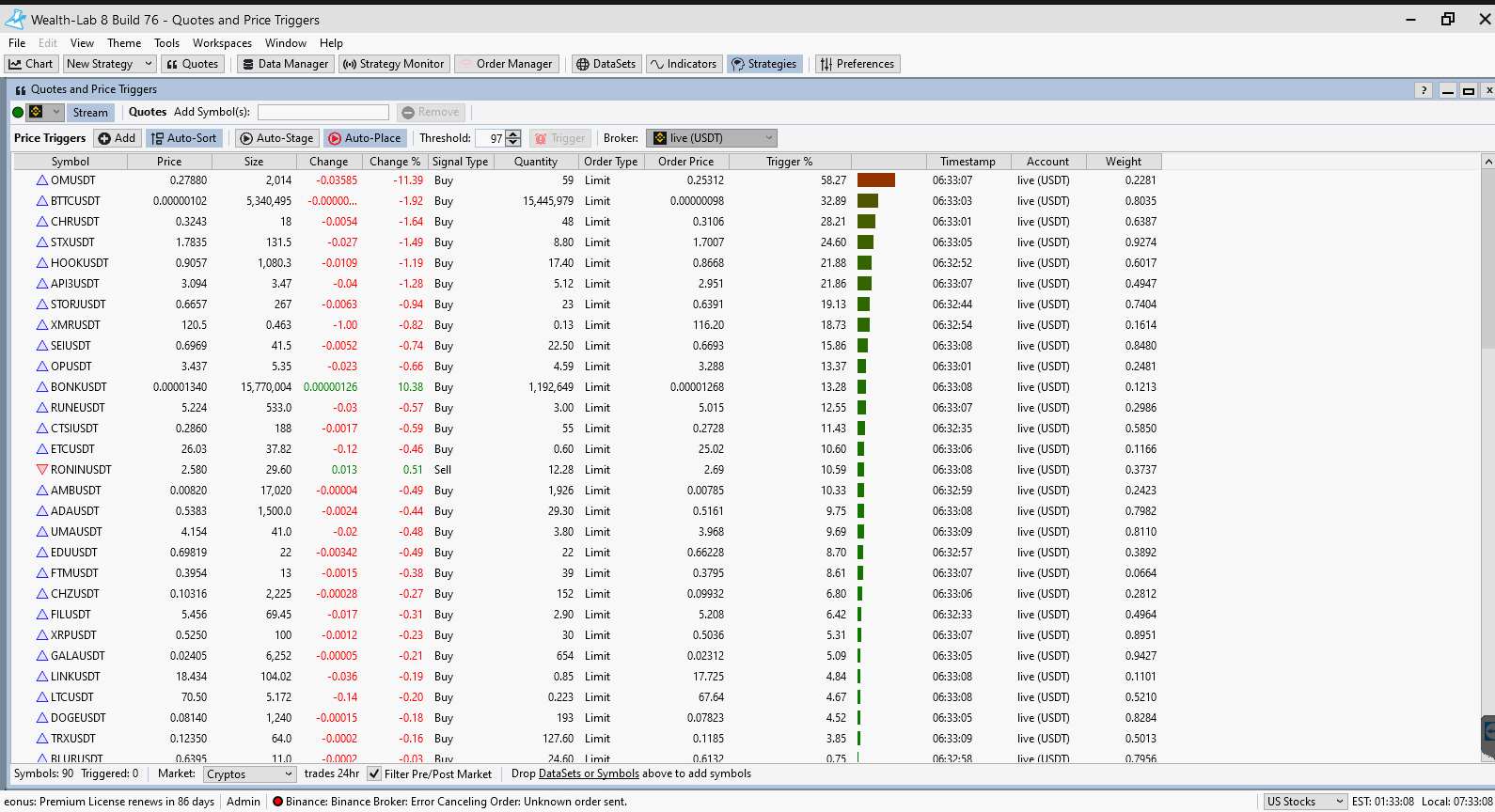Open the Window menu
The width and height of the screenshot is (1495, 812).
point(285,43)
